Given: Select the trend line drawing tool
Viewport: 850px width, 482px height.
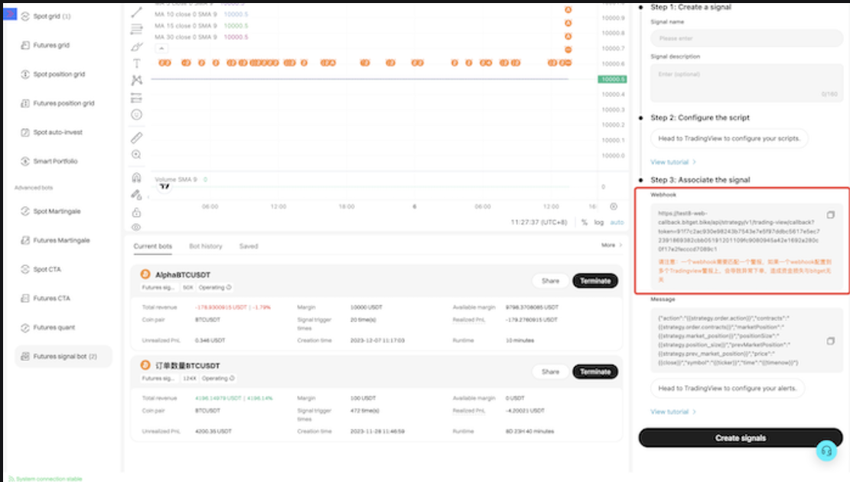Looking at the screenshot, I should click(137, 12).
